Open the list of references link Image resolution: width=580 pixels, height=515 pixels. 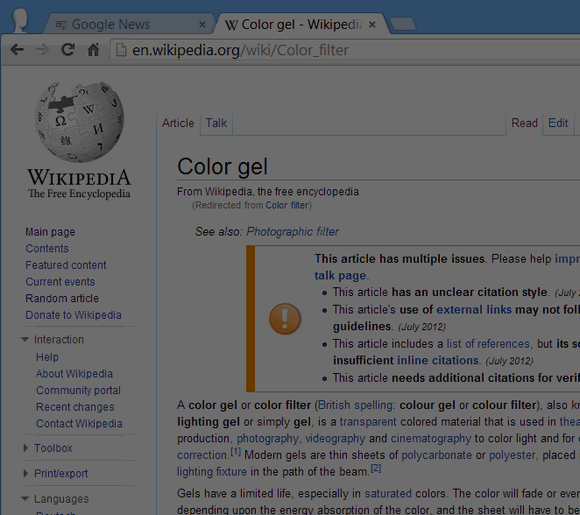coord(488,344)
